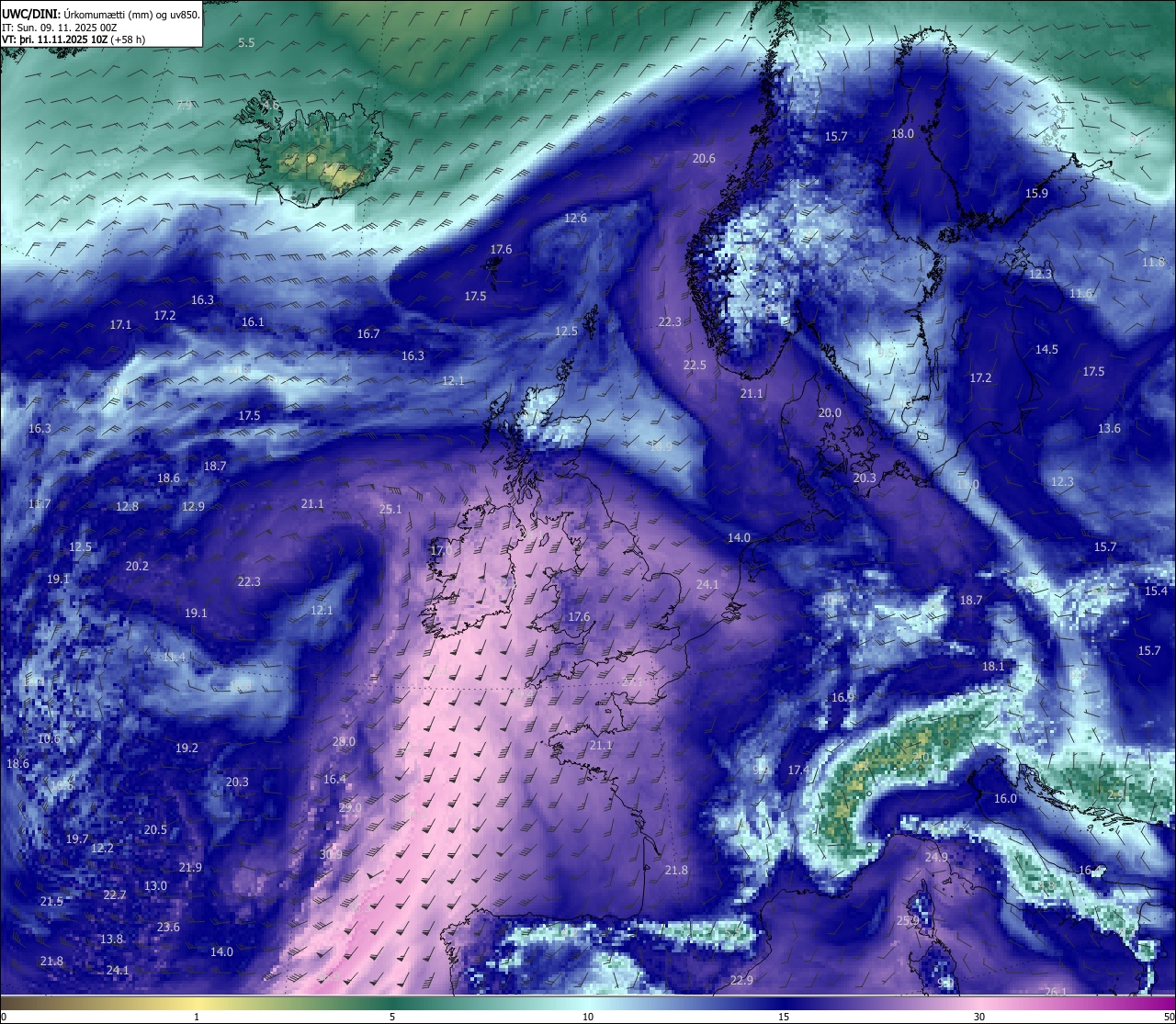
Task: Select the color scale label 5
Action: [392, 1017]
